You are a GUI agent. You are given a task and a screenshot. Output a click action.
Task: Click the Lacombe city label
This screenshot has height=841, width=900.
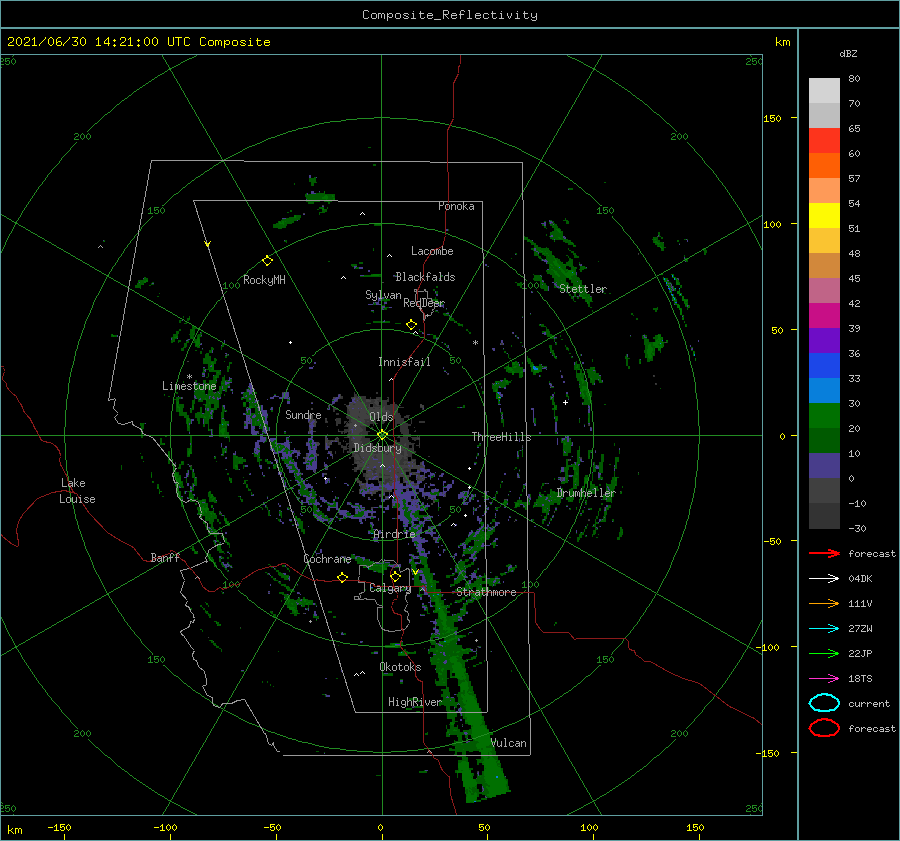(x=432, y=251)
